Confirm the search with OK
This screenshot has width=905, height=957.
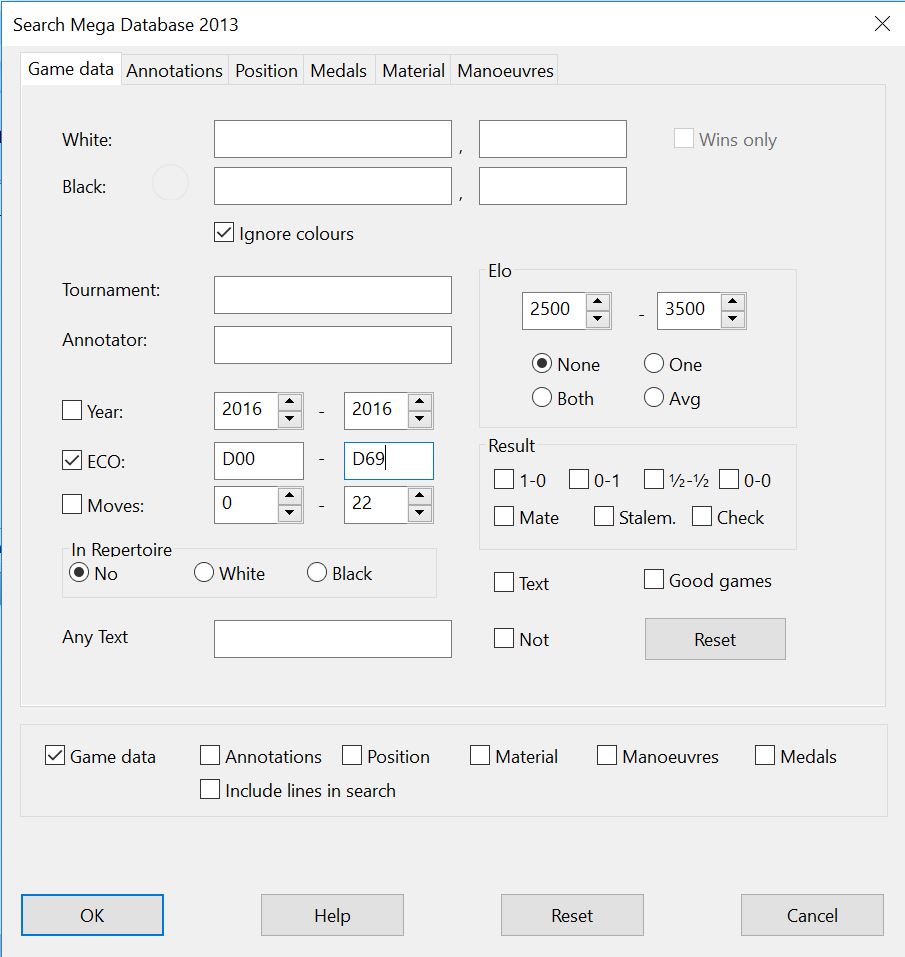tap(92, 915)
